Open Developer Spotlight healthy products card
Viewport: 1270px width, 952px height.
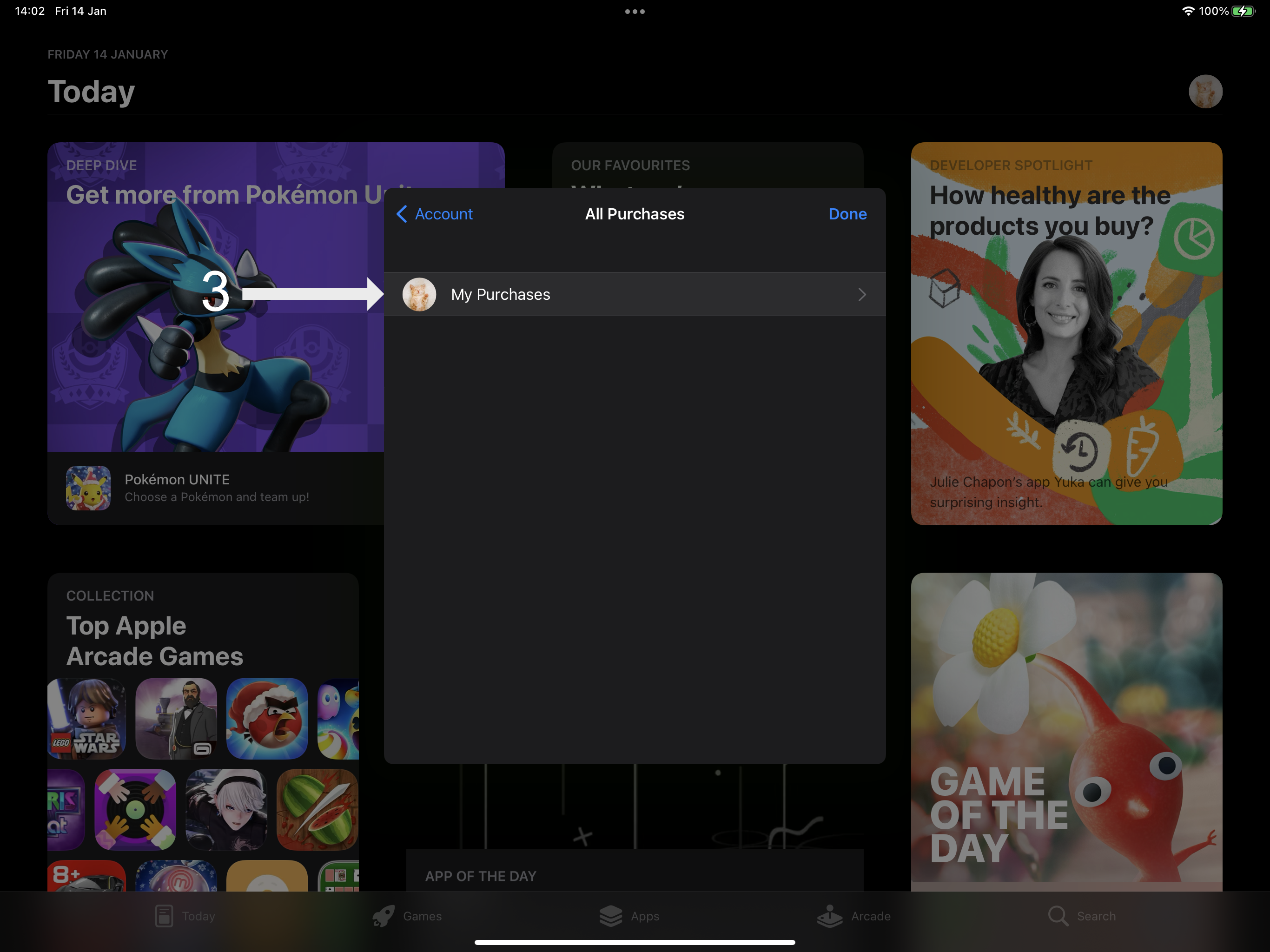(1066, 334)
